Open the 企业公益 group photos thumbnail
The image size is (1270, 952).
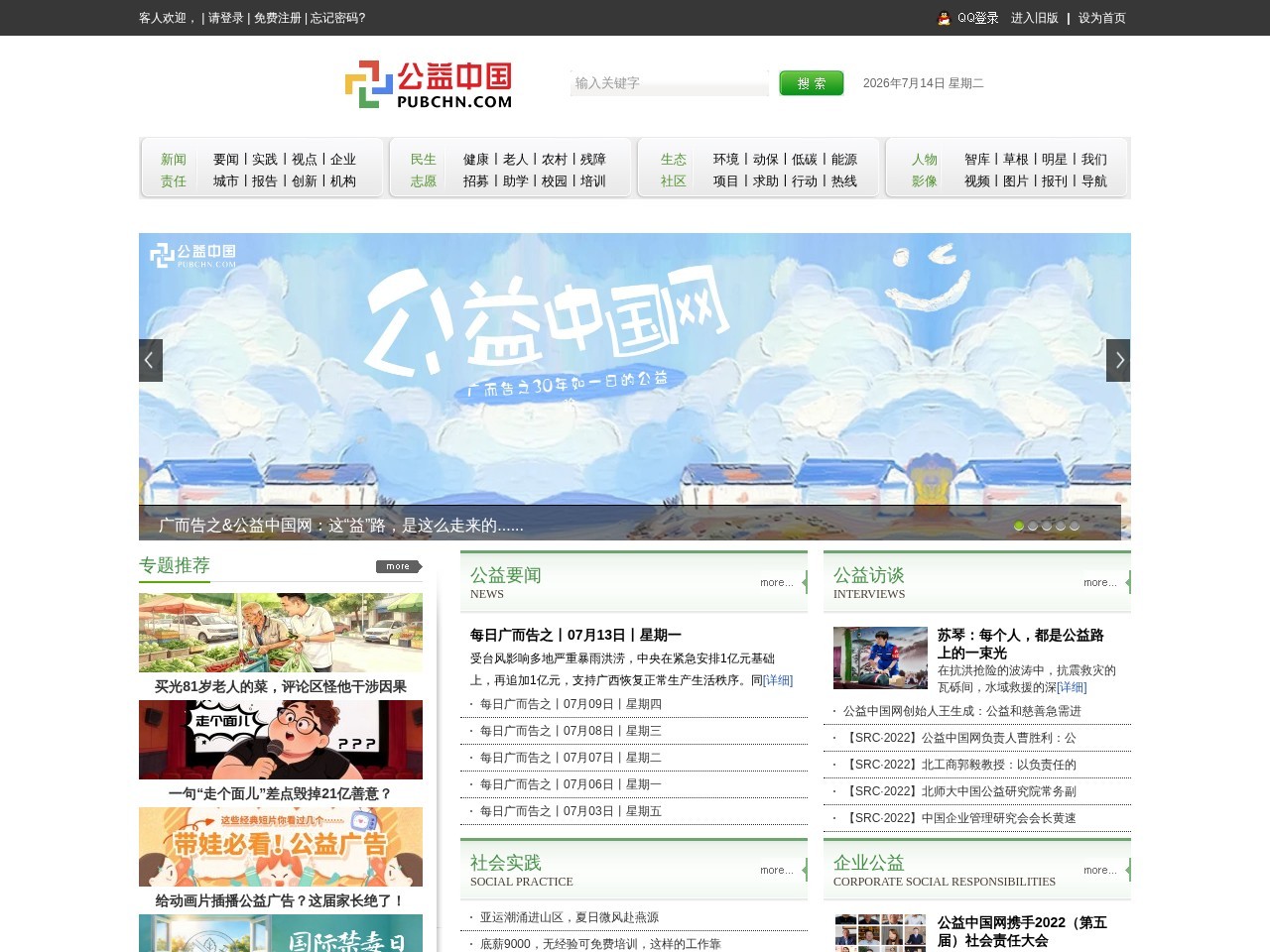pyautogui.click(x=880, y=933)
